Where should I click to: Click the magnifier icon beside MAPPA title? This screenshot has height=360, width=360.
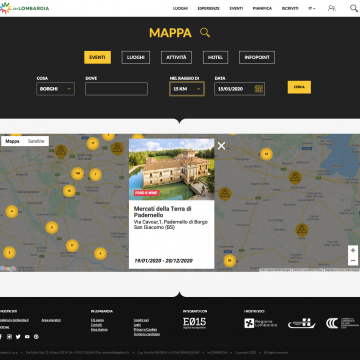(x=205, y=32)
